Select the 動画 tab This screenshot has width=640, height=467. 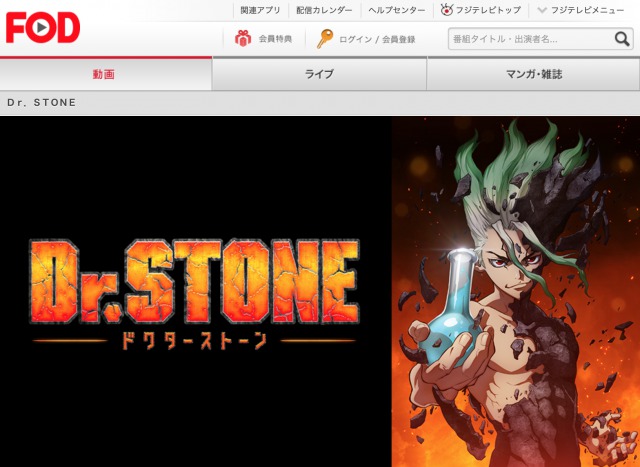106,74
